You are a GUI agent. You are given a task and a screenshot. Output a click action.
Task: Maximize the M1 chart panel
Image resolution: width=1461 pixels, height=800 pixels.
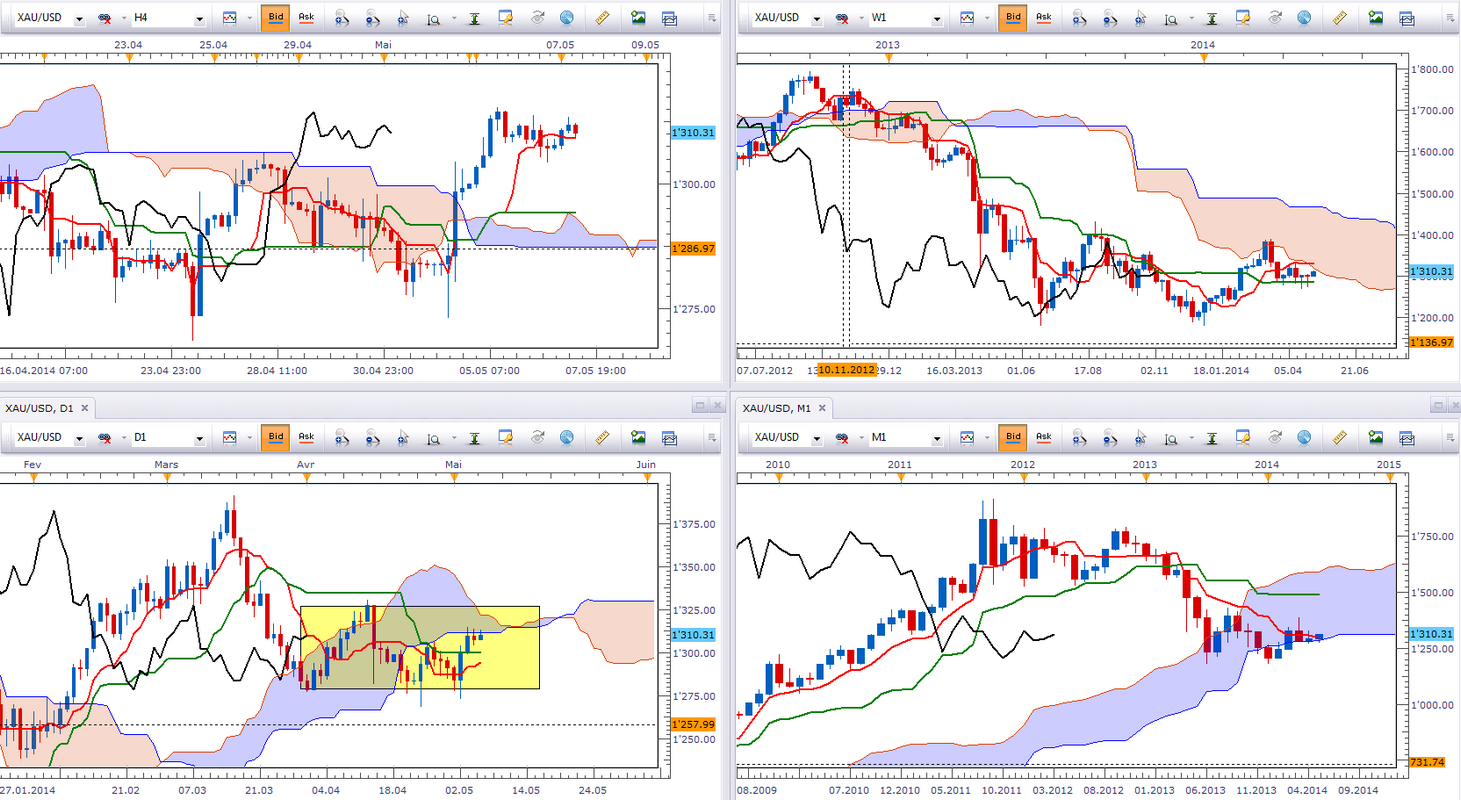[1438, 406]
